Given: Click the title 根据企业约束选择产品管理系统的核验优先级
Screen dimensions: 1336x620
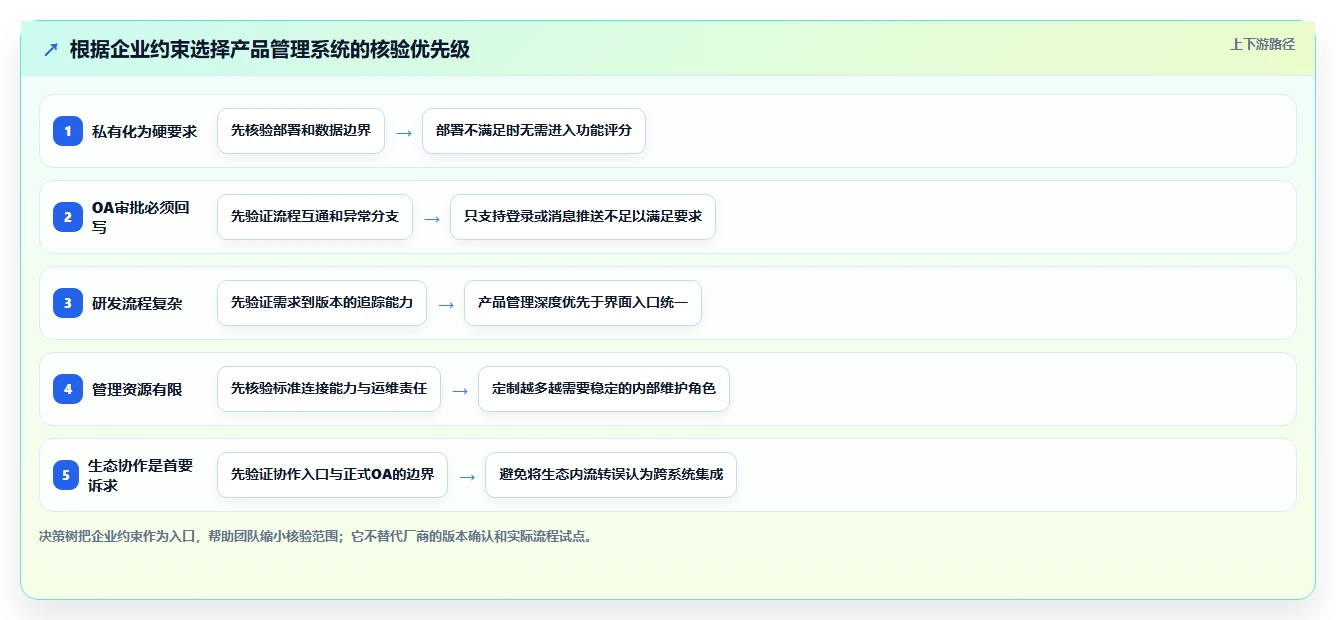Looking at the screenshot, I should click(270, 50).
